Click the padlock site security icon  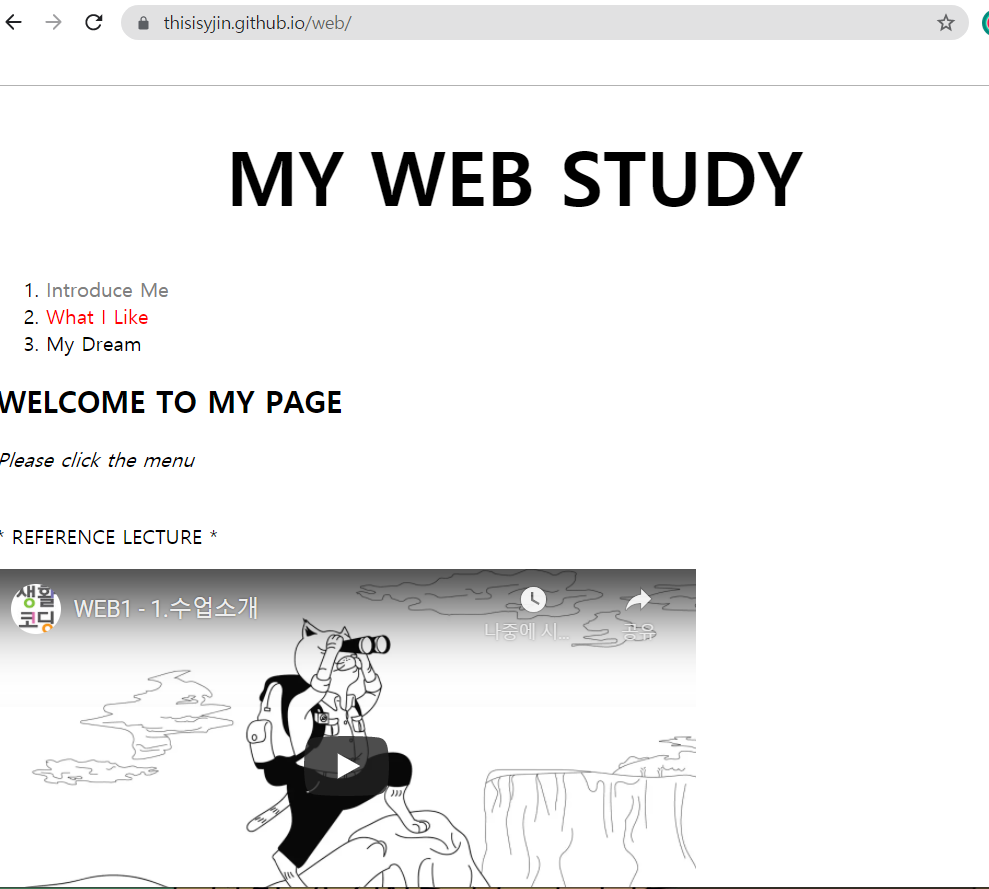tap(144, 23)
